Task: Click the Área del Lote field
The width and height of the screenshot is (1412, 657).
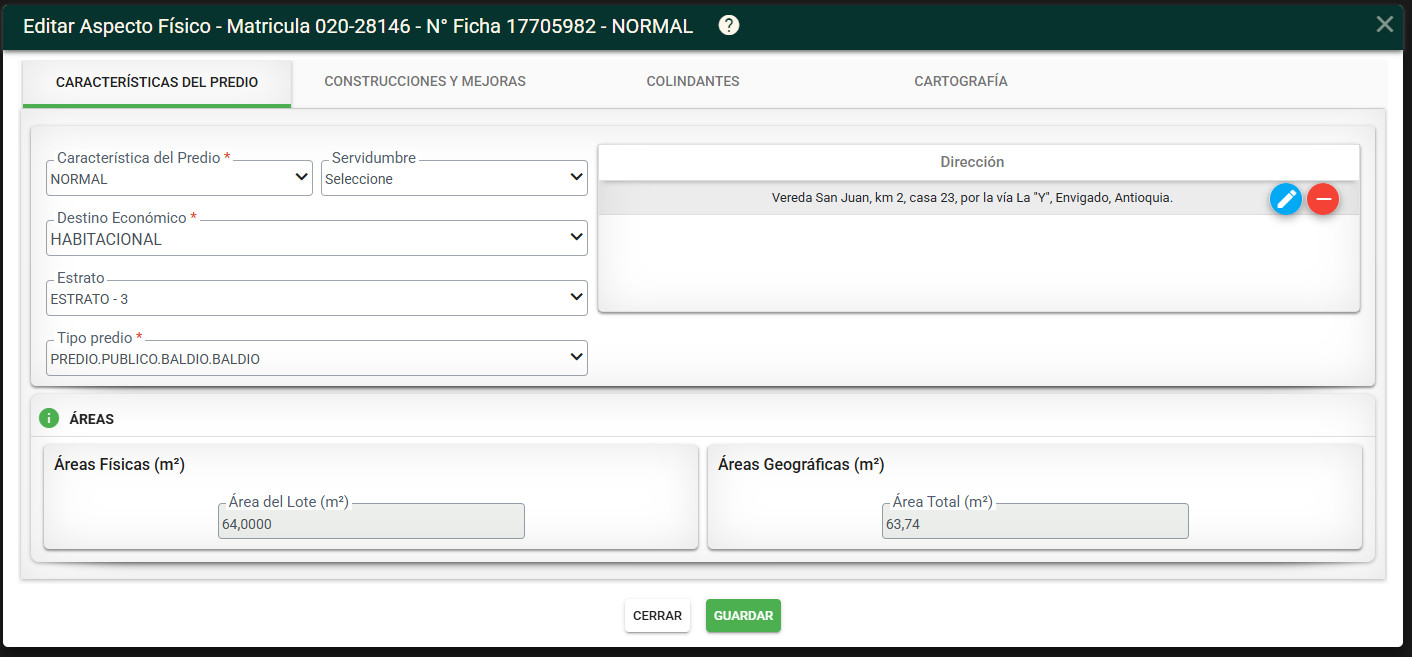Action: [371, 521]
